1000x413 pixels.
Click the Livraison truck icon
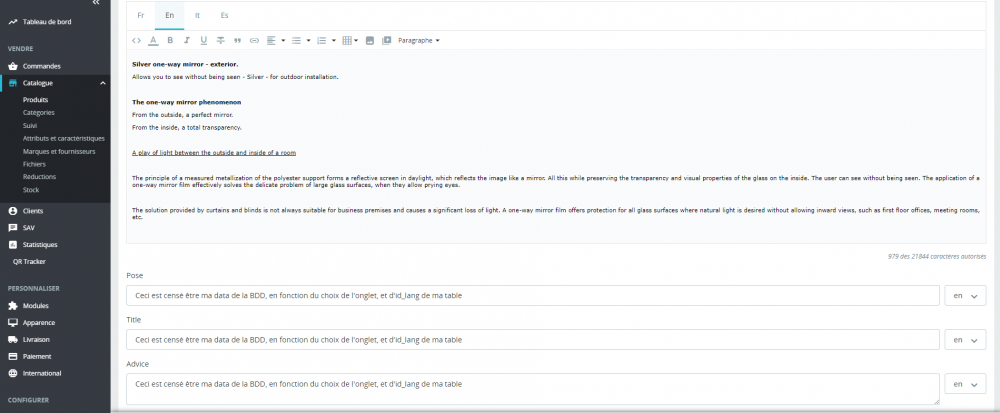[13, 340]
